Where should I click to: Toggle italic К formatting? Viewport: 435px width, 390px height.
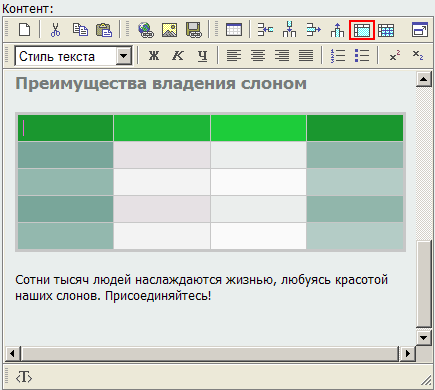pos(178,56)
